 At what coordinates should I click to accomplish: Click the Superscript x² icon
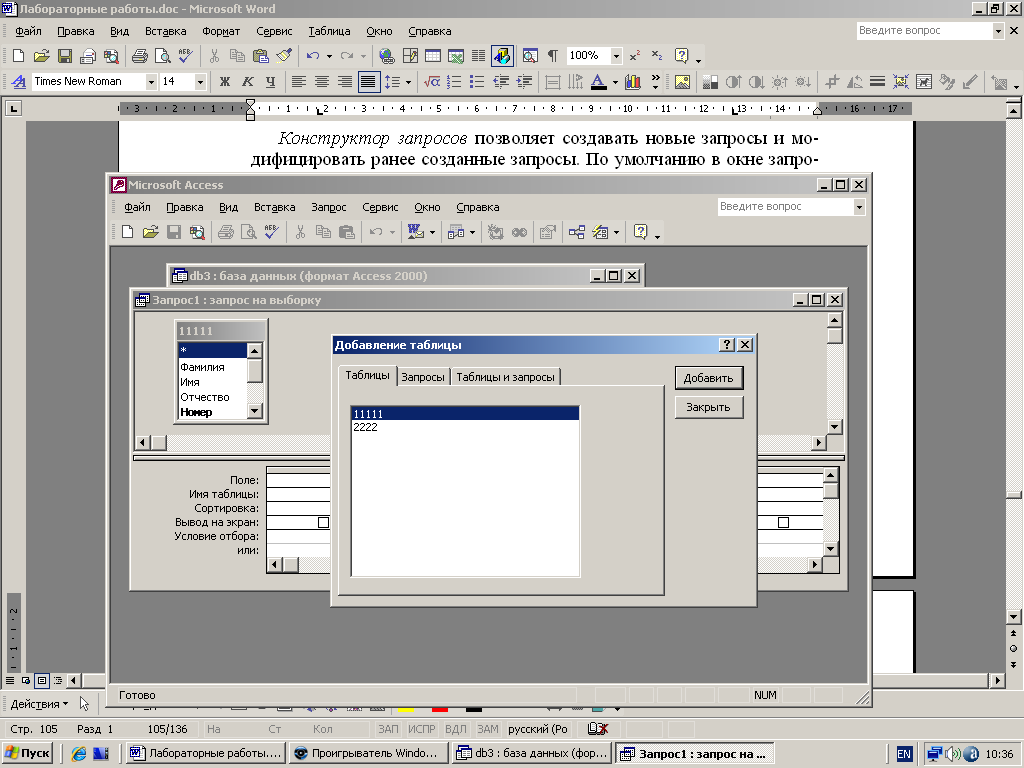pyautogui.click(x=635, y=56)
